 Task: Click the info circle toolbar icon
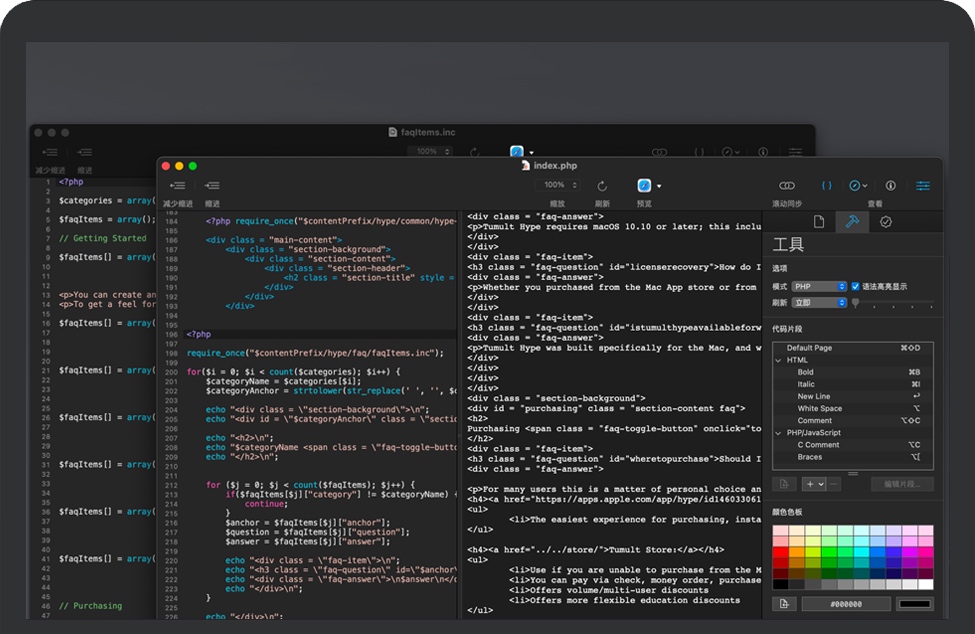coord(890,186)
